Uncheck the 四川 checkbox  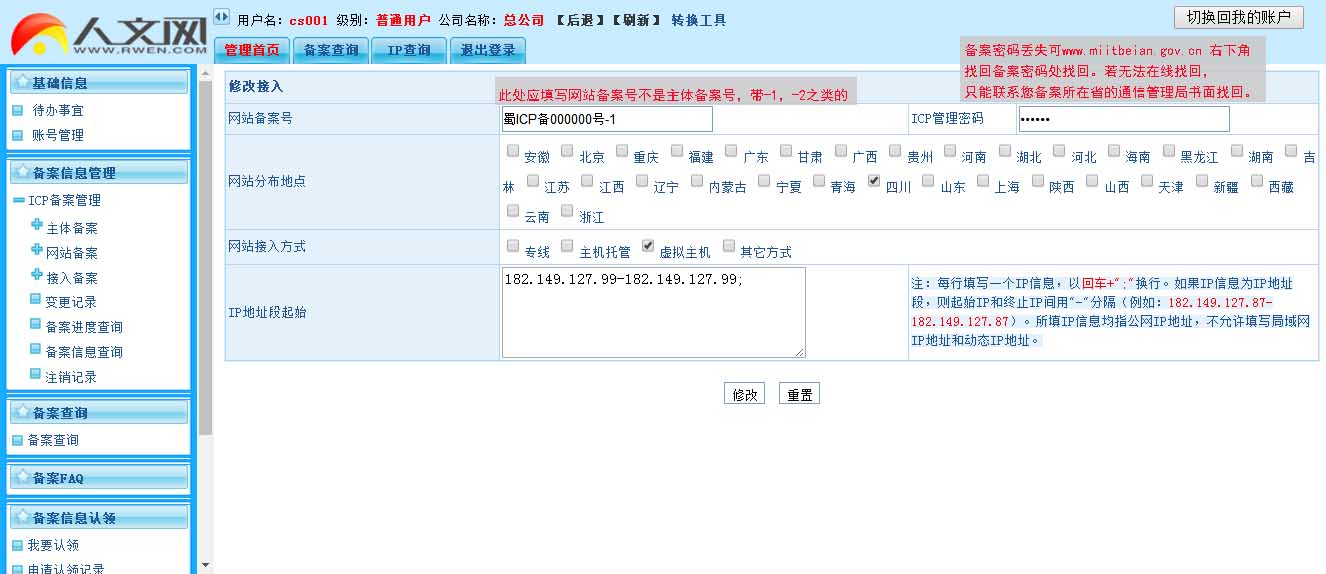(874, 181)
